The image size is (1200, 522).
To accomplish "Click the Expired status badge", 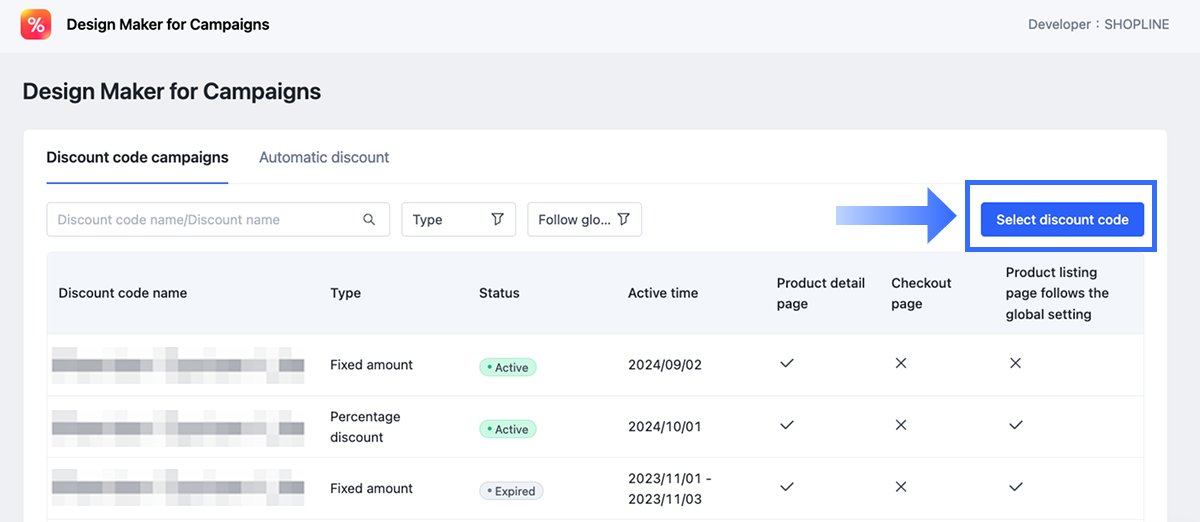I will (x=511, y=491).
